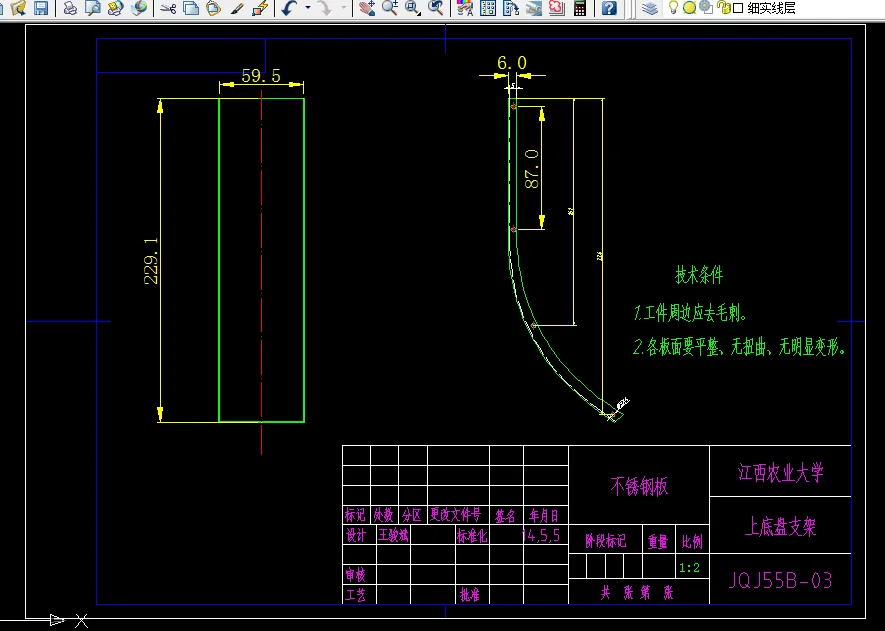Activate the Pan hand tool
Viewport: 885px width, 631px height.
367,8
